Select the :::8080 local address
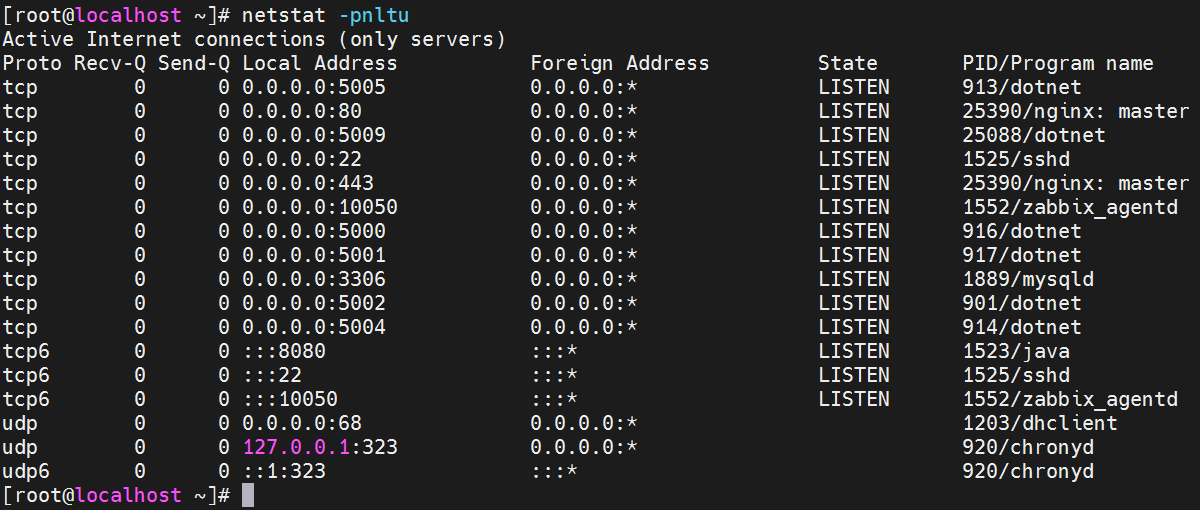This screenshot has height=510, width=1200. click(x=283, y=351)
